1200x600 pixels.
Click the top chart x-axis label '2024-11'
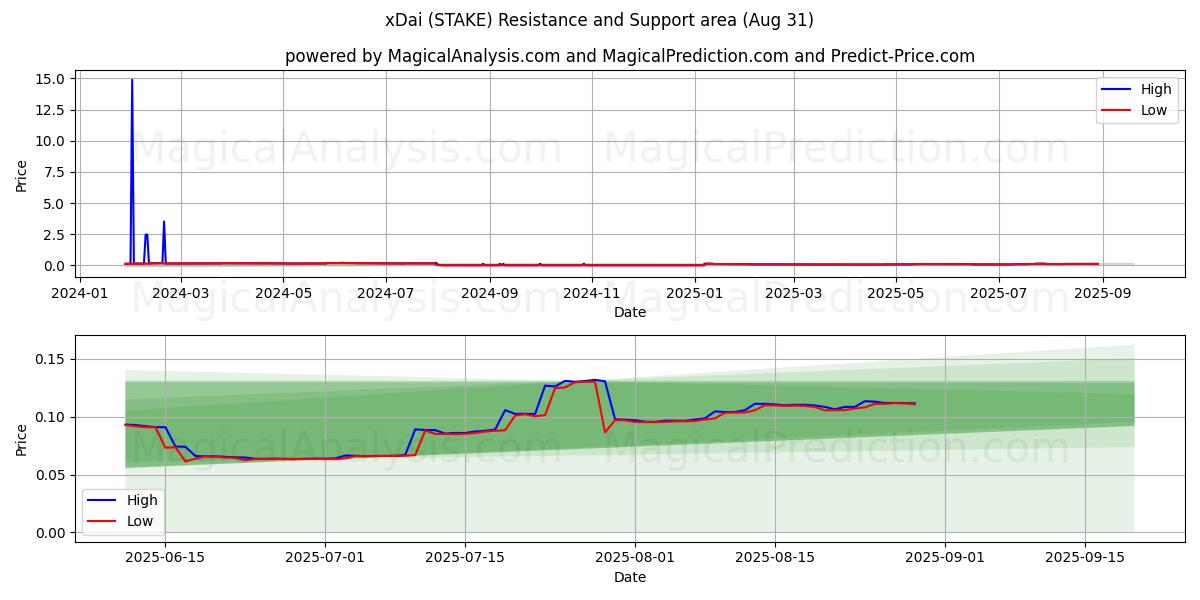coord(591,293)
